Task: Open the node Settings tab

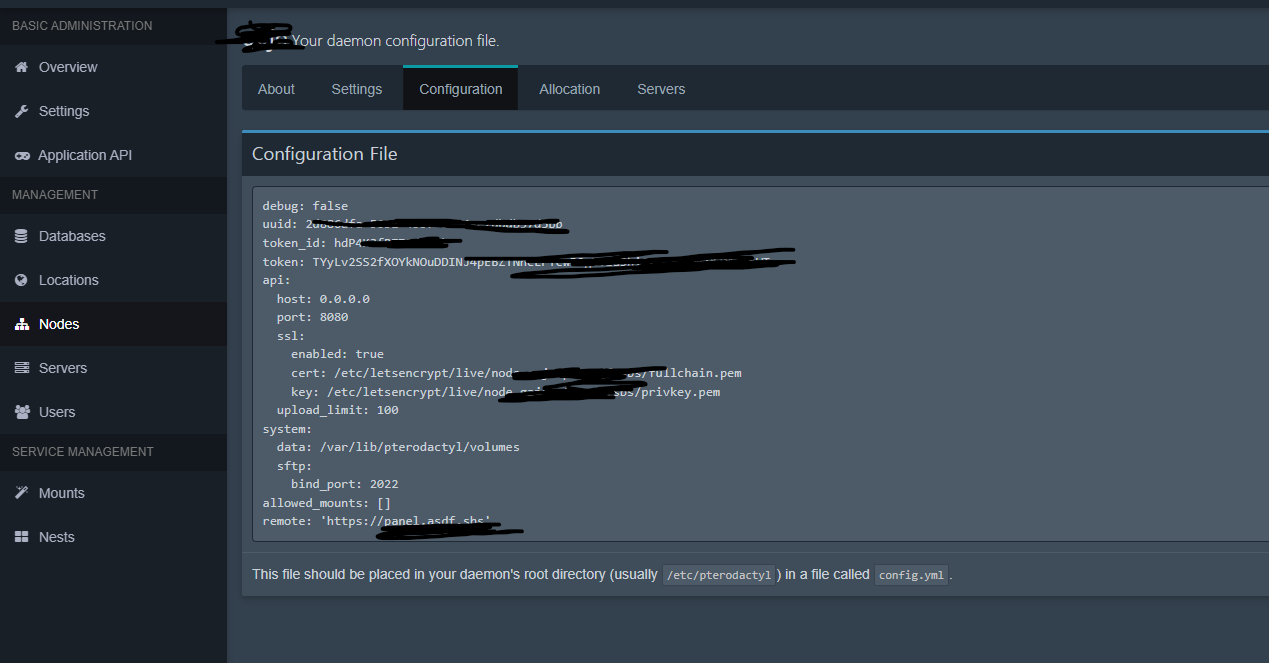Action: 357,89
